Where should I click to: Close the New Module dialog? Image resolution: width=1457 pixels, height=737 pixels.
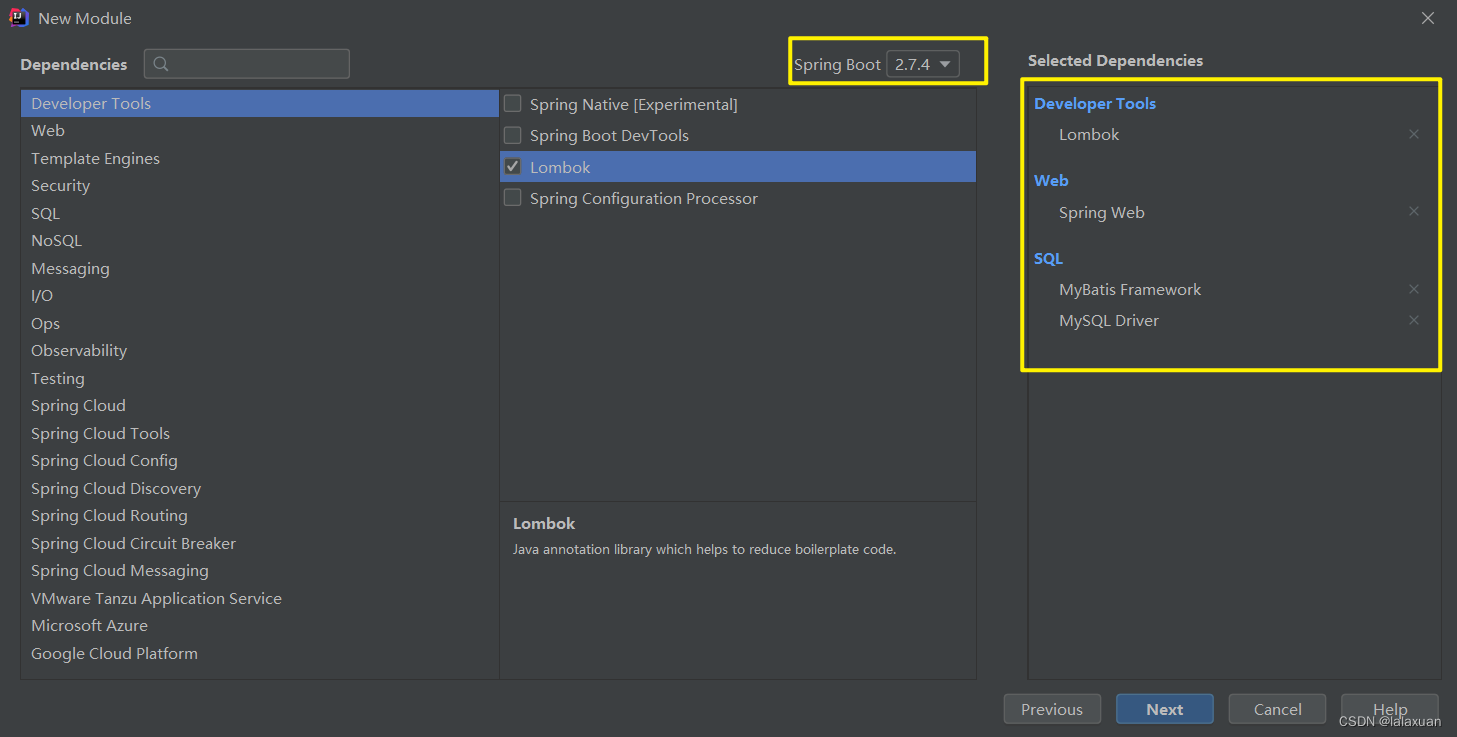[1428, 18]
